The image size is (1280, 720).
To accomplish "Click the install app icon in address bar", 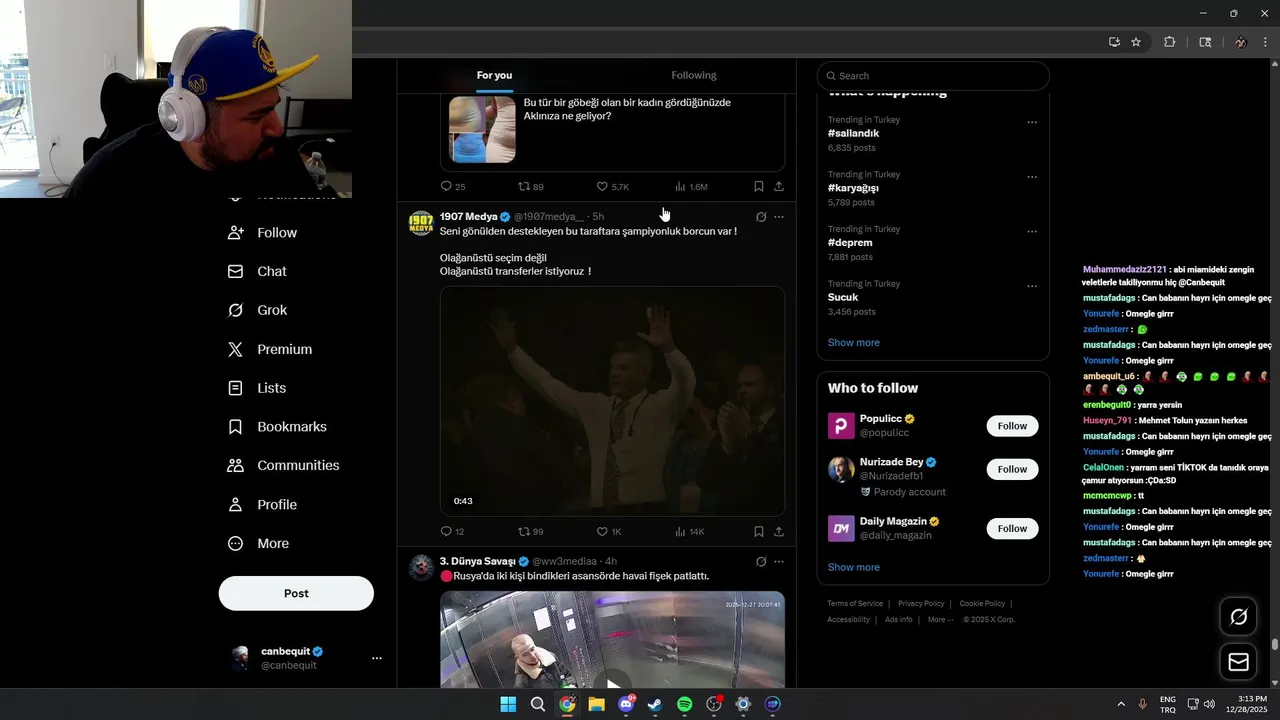I will coord(1114,42).
